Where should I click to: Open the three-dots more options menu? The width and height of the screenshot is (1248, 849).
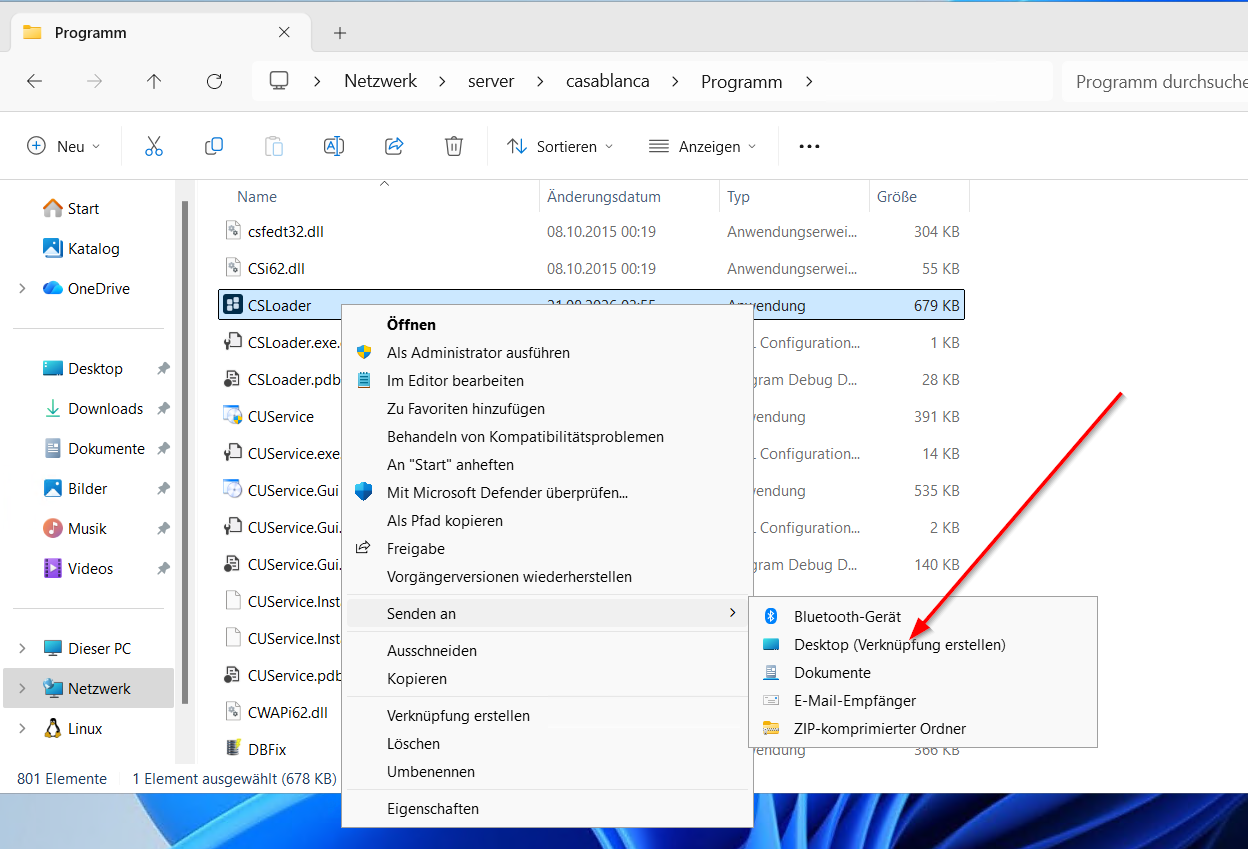(x=809, y=146)
